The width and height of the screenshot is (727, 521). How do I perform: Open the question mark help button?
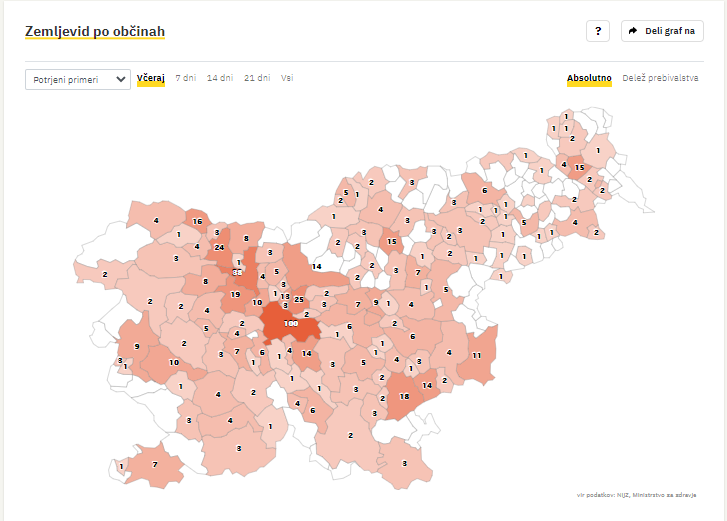tap(598, 31)
